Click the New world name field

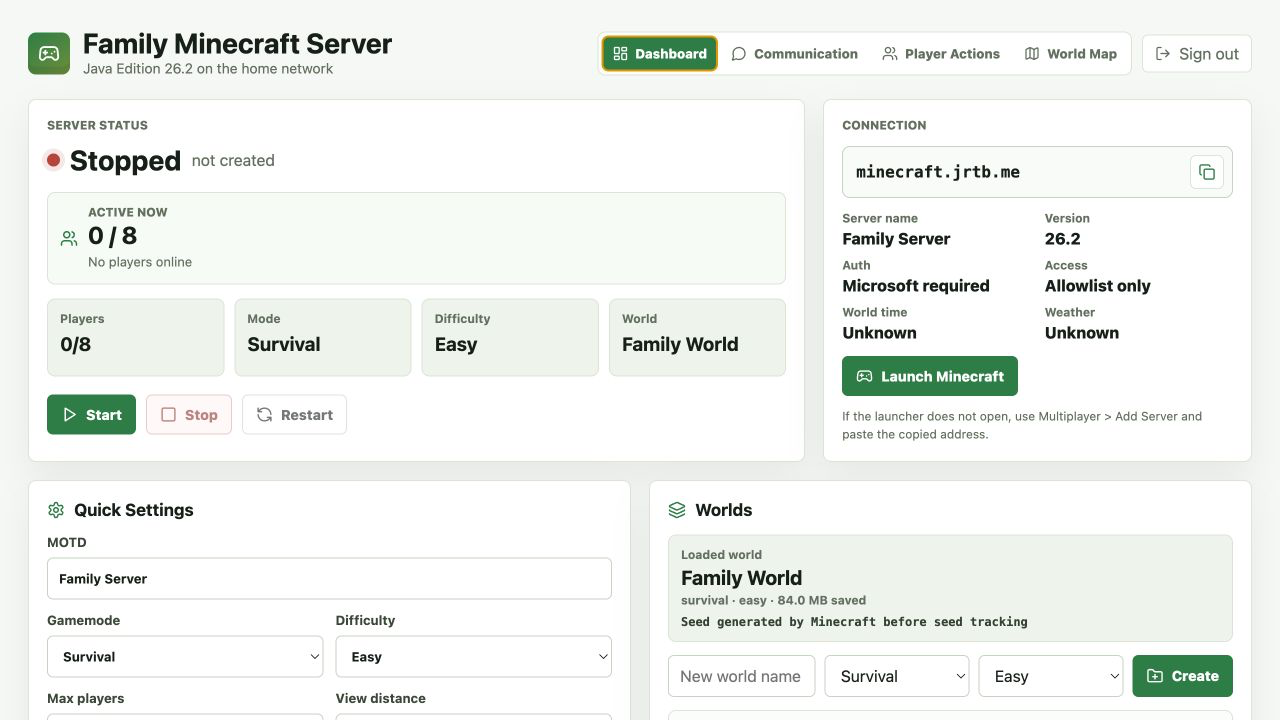(x=741, y=676)
